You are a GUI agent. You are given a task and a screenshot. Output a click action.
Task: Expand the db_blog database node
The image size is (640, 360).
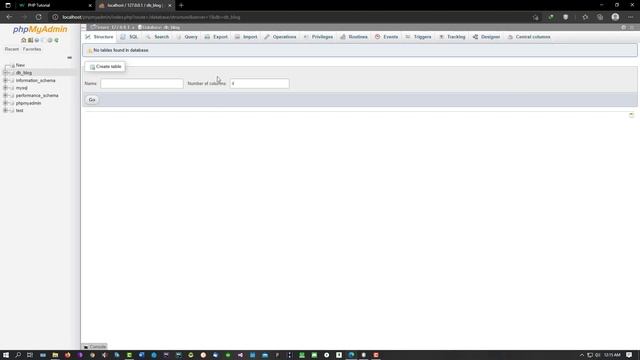tap(5, 73)
